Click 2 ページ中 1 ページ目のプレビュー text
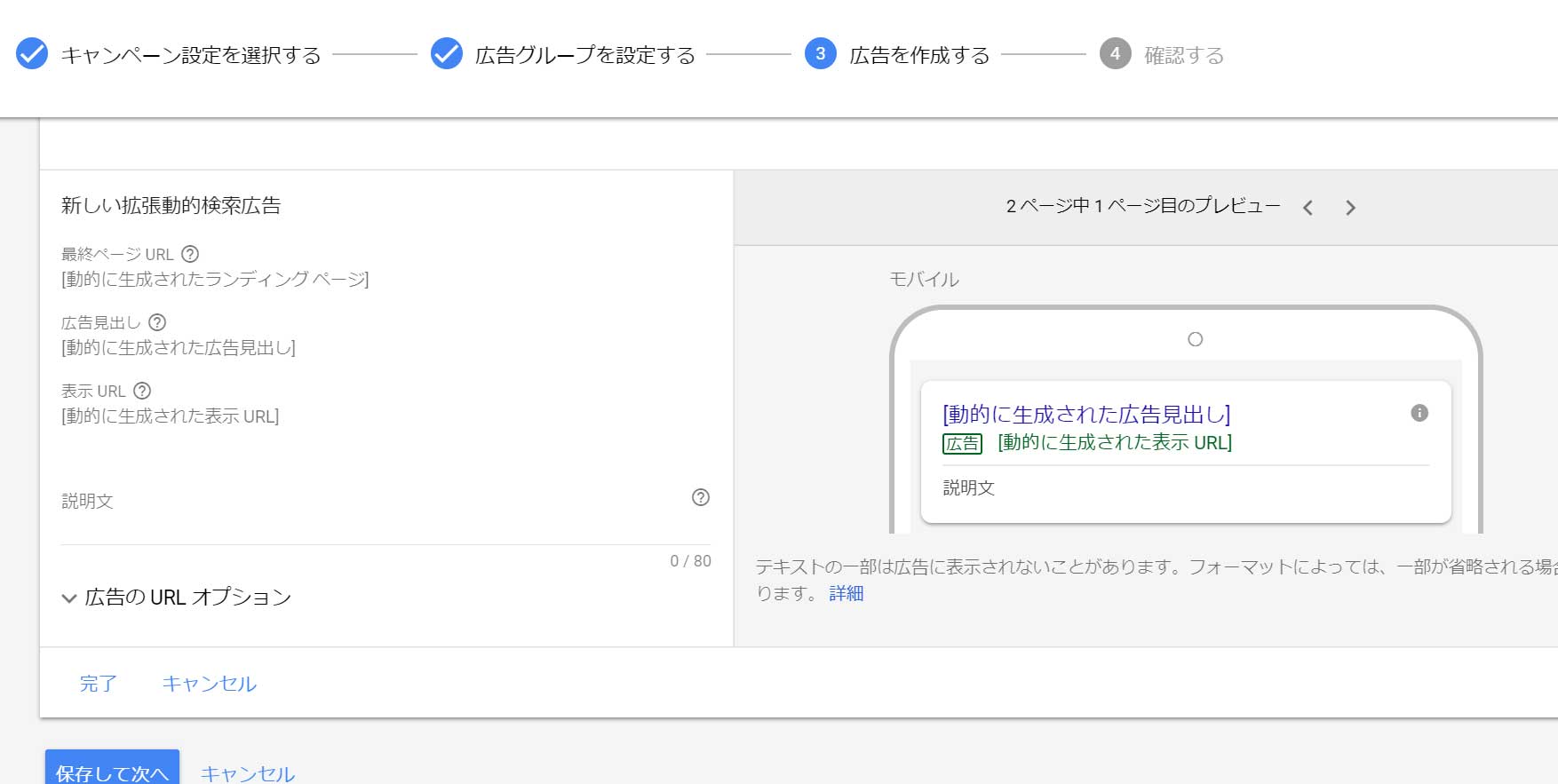The height and width of the screenshot is (784, 1558). (1143, 206)
